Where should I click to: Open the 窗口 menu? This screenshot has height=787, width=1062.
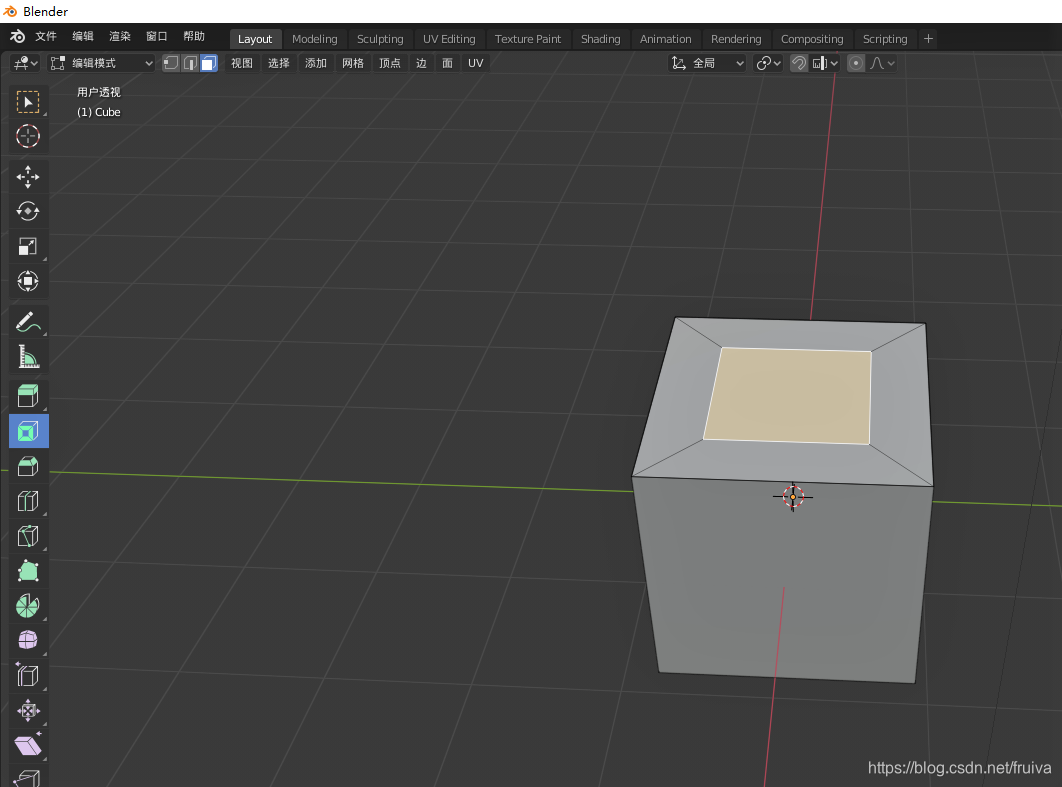156,37
